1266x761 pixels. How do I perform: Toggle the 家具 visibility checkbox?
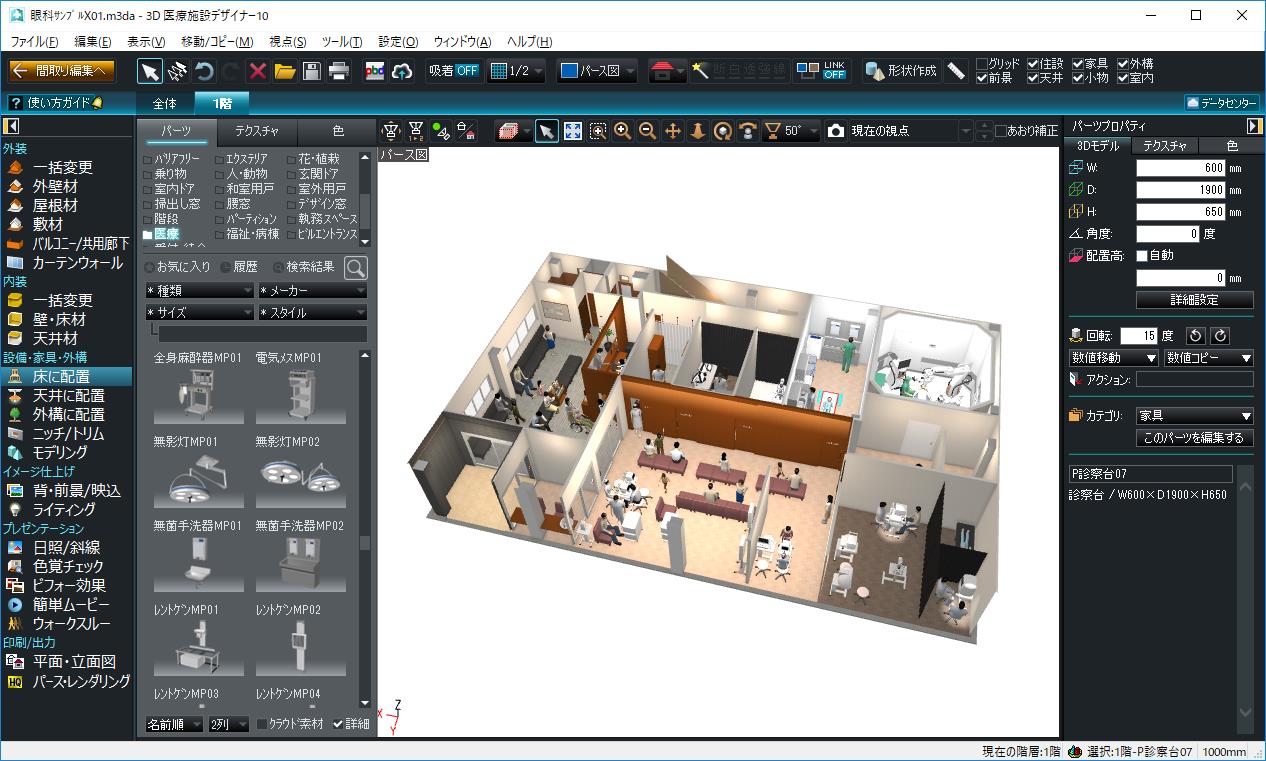click(x=1078, y=64)
